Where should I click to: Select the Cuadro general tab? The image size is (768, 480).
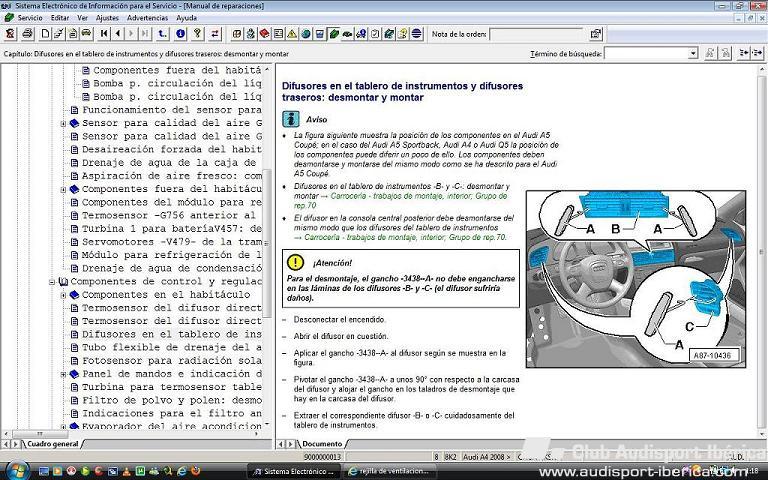(x=52, y=444)
